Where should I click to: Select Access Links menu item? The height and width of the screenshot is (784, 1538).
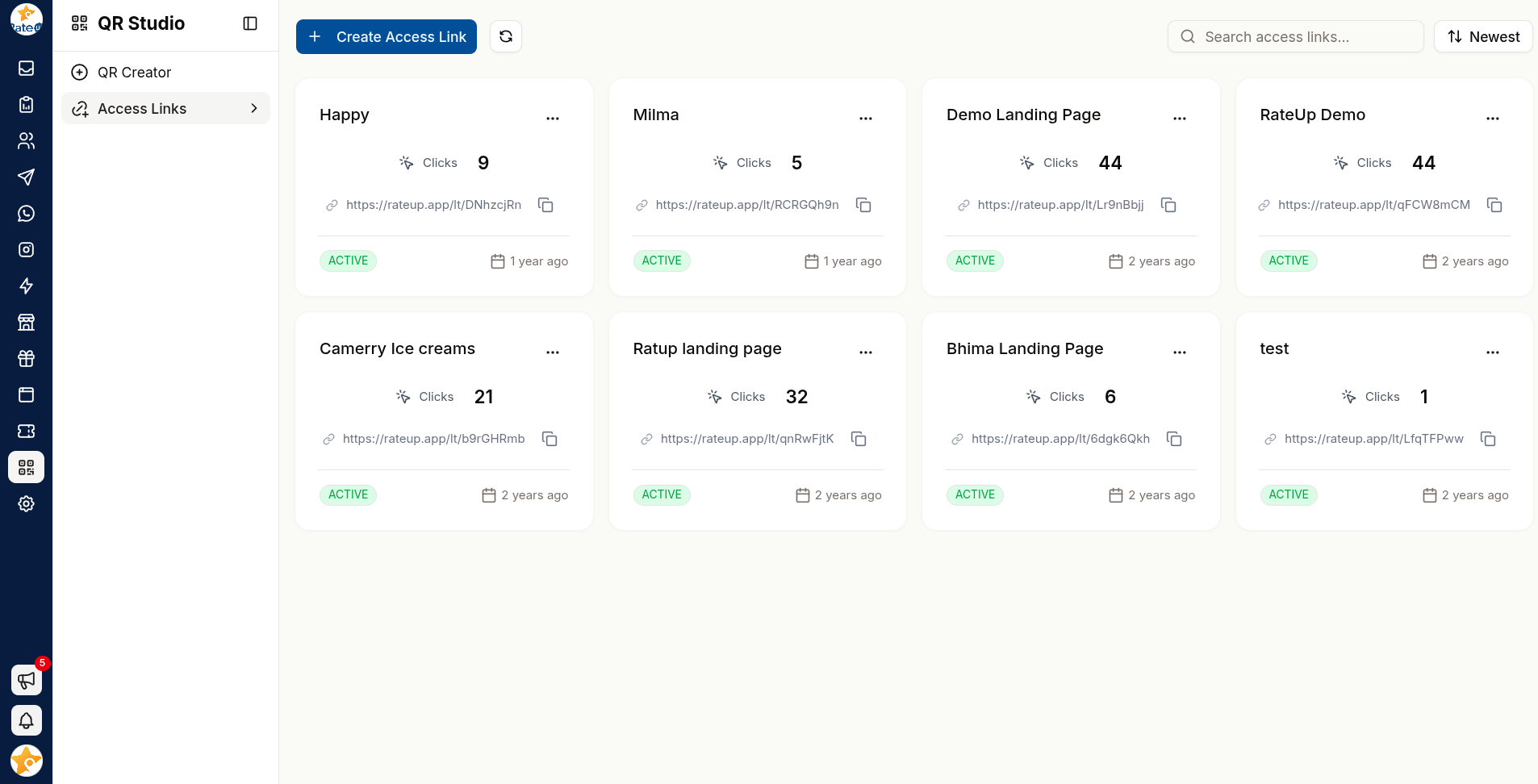click(165, 109)
